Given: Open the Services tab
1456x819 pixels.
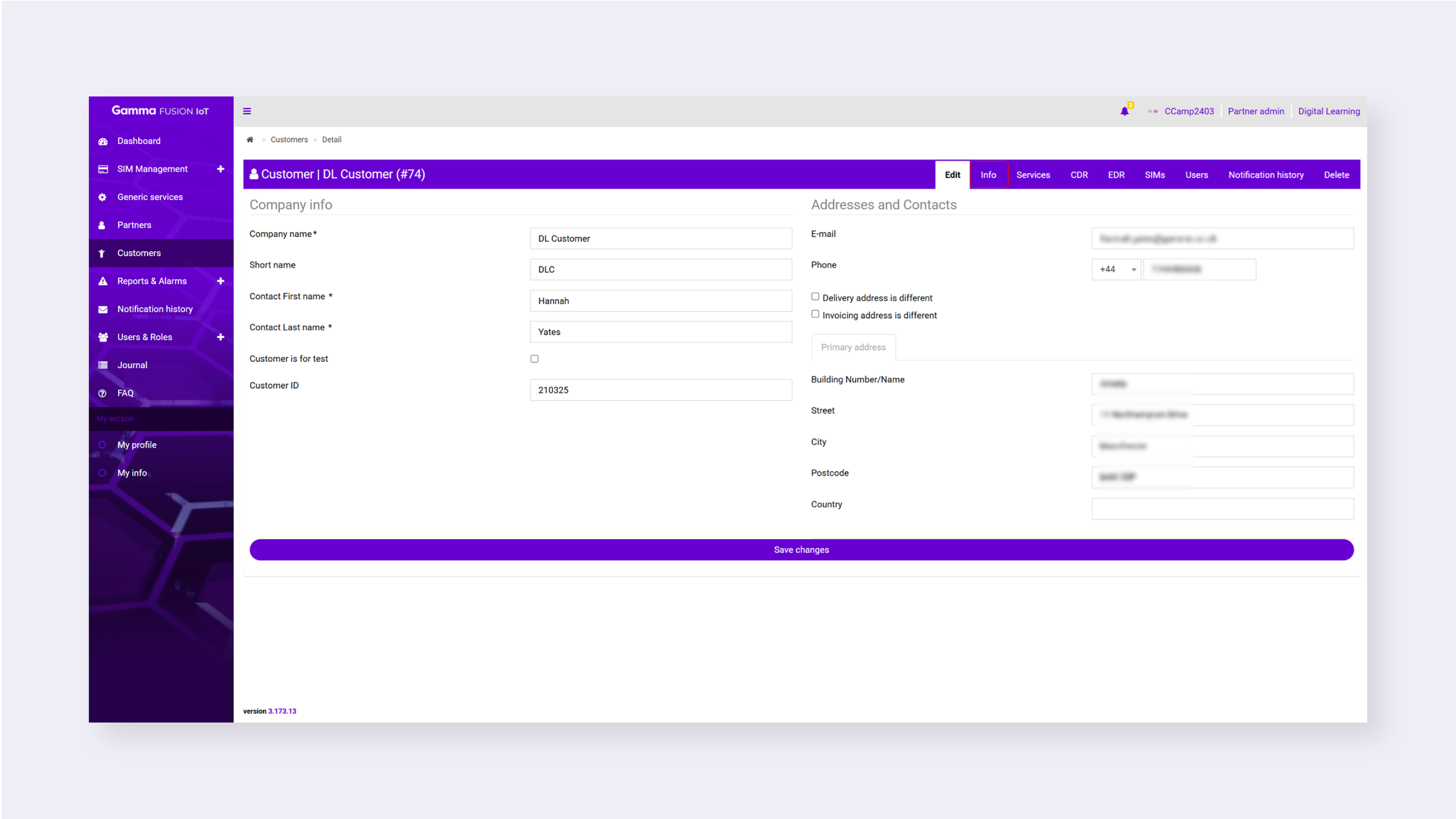Looking at the screenshot, I should (1033, 175).
